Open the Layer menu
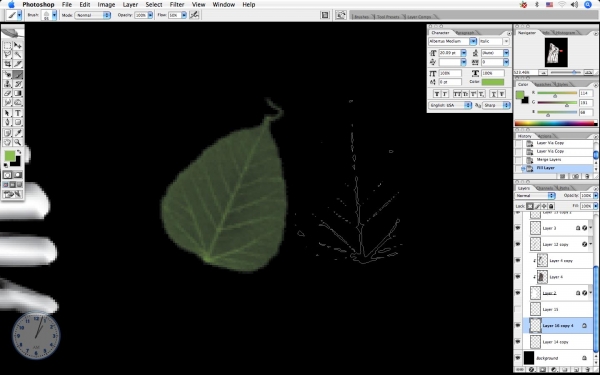This screenshot has width=600, height=375. (x=130, y=5)
